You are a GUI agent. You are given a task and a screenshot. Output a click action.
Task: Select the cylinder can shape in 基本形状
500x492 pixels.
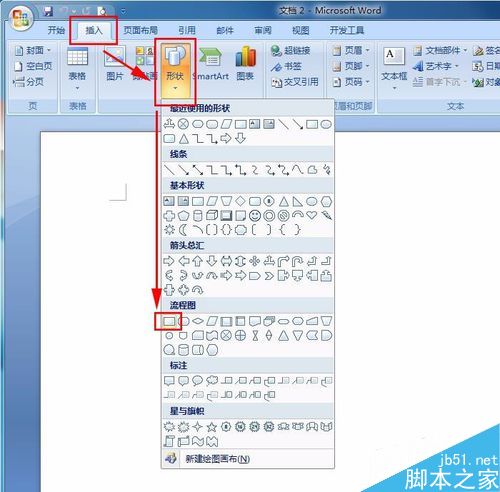(x=198, y=216)
